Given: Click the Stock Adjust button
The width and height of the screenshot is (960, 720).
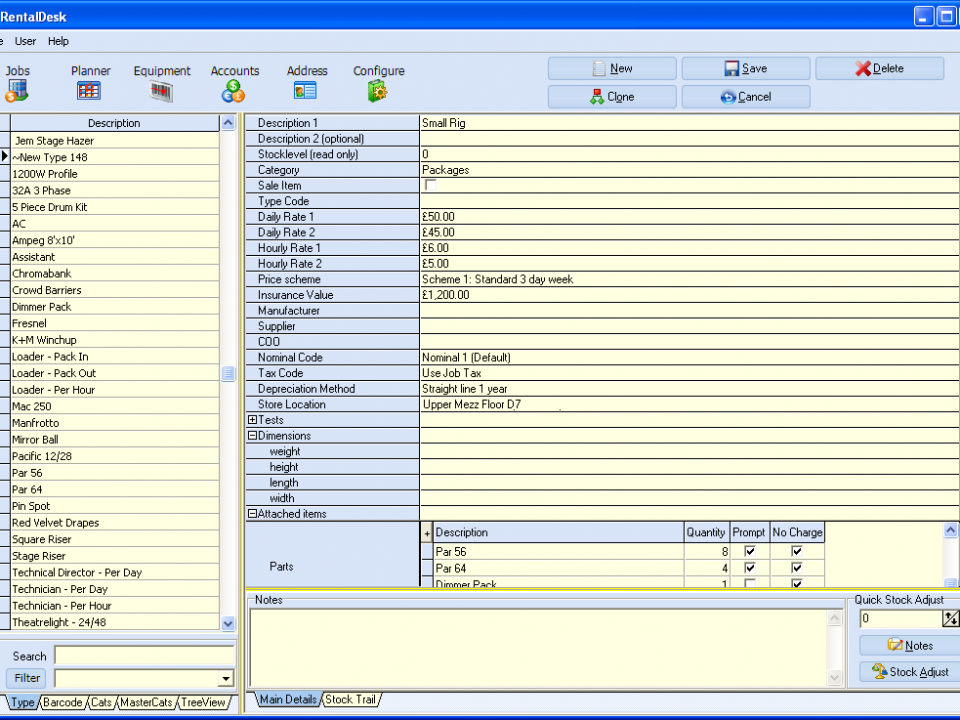Looking at the screenshot, I should click(x=909, y=672).
